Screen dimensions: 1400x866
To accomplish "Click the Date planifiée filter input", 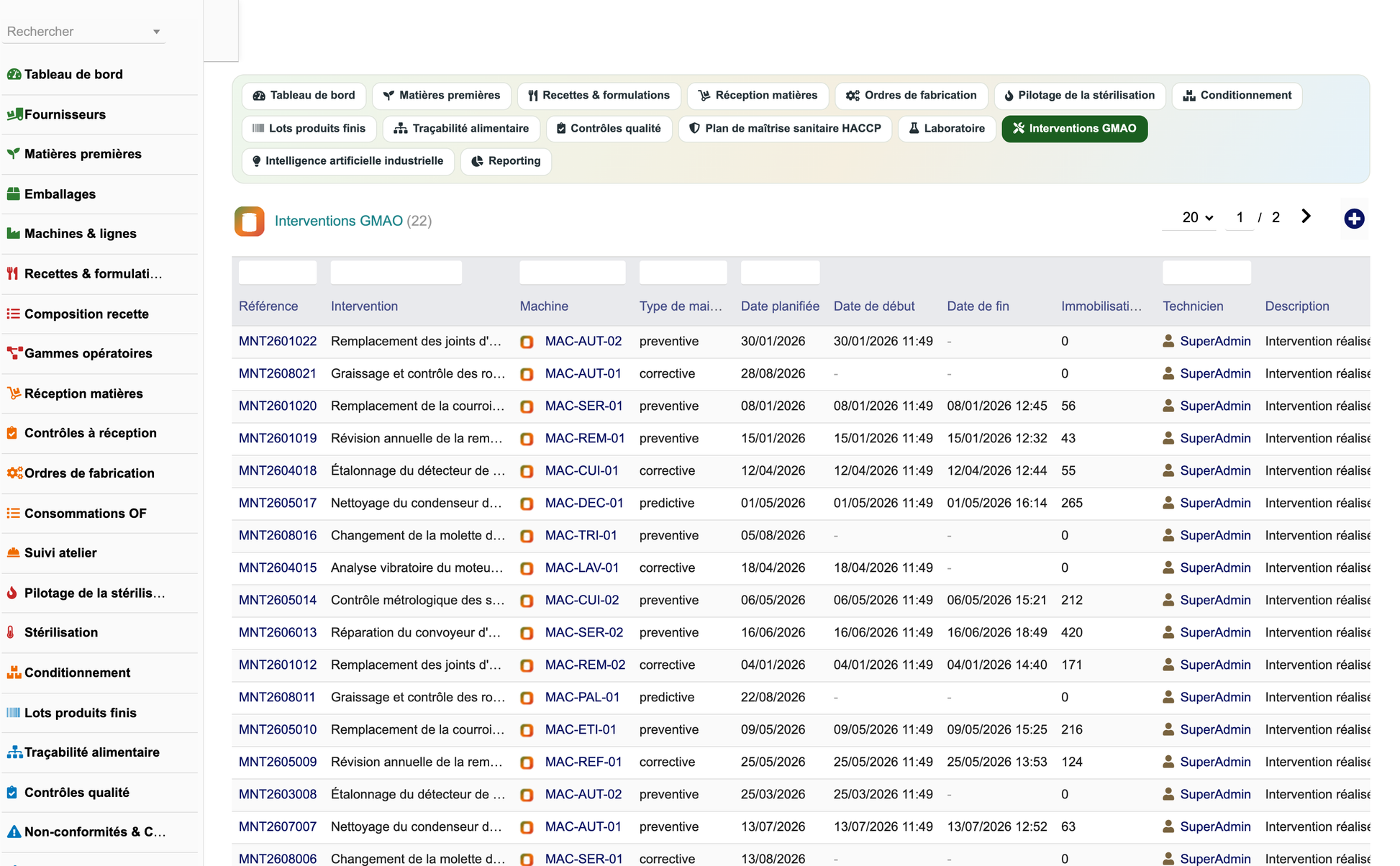I will 781,273.
